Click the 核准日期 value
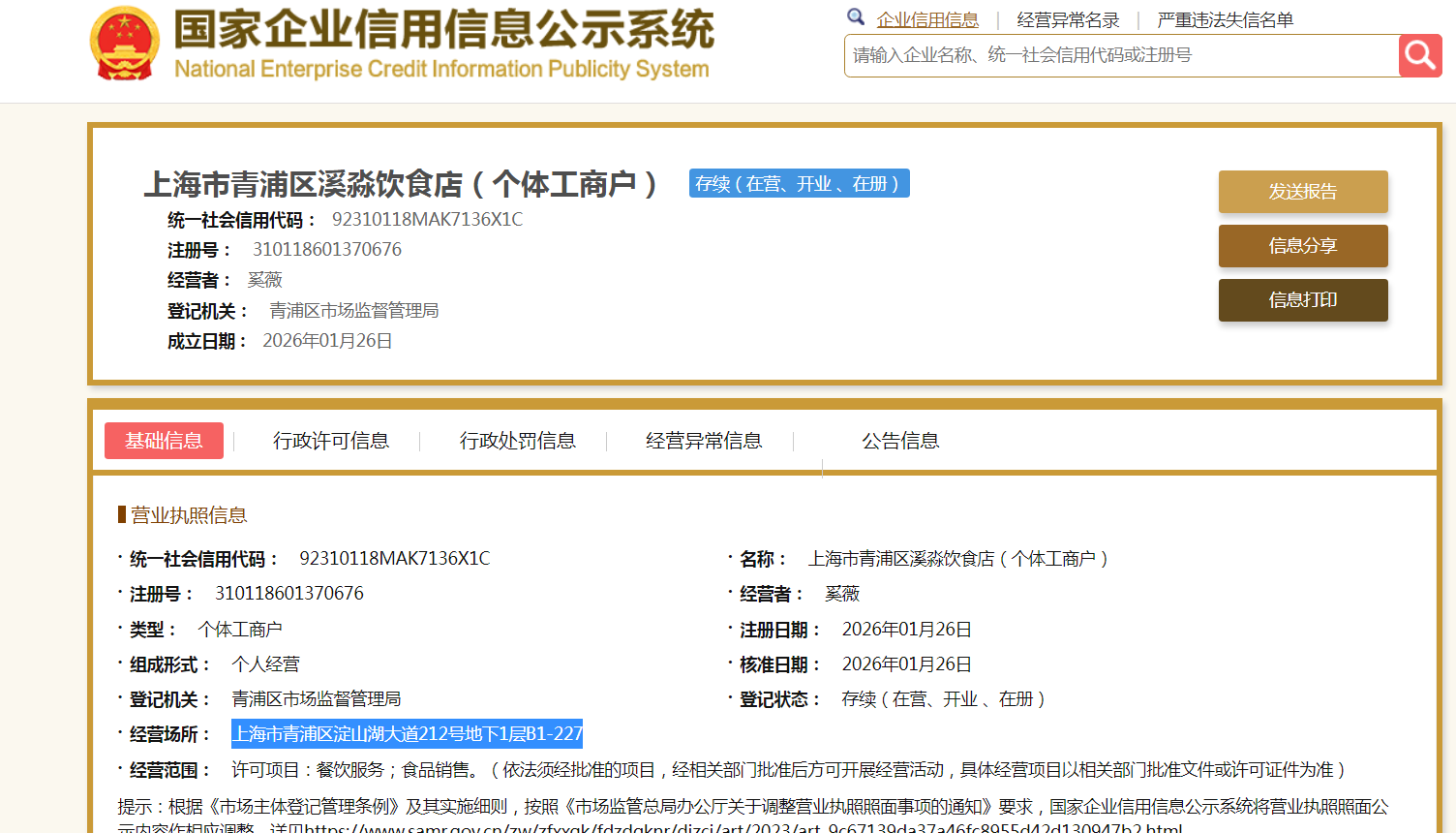Image resolution: width=1456 pixels, height=833 pixels. (x=906, y=664)
